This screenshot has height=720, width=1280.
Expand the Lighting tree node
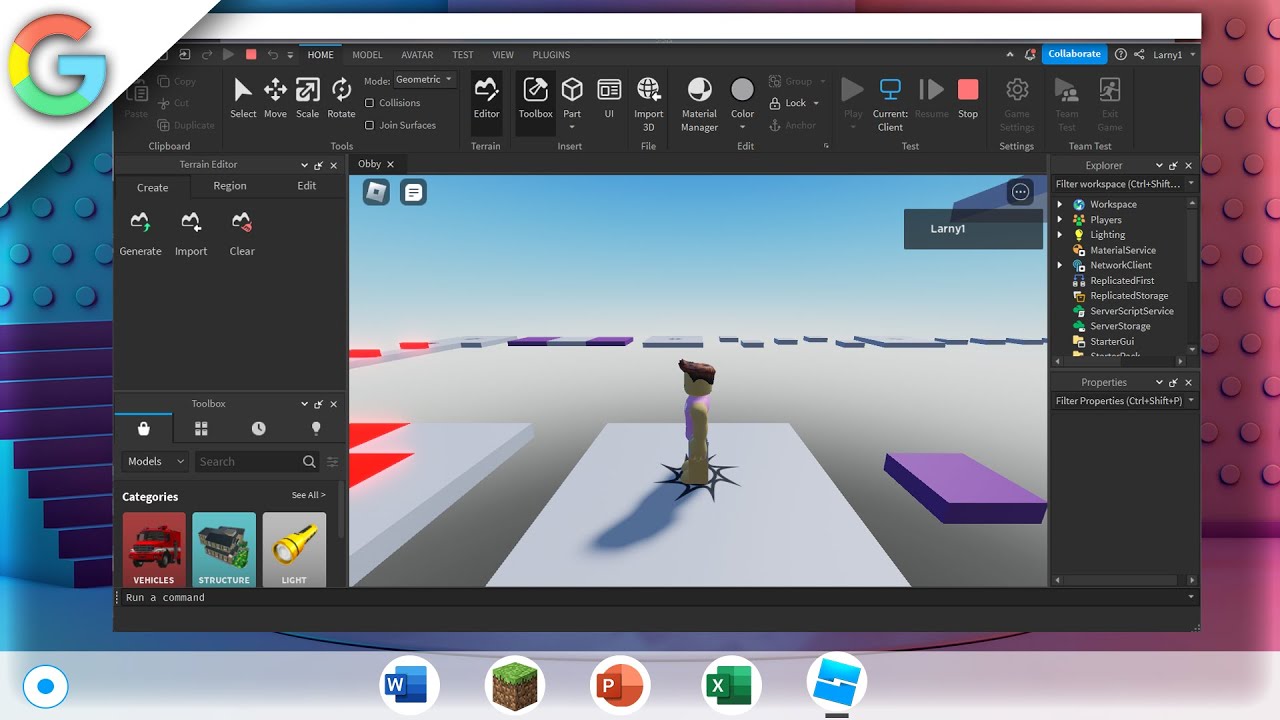(x=1060, y=235)
